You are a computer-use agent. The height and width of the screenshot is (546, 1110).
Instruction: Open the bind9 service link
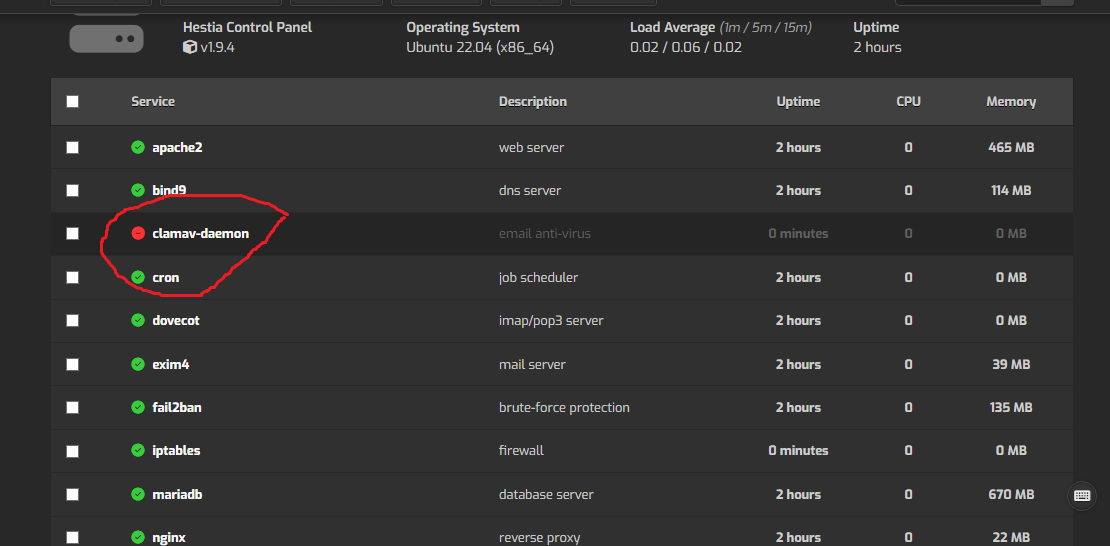click(x=169, y=190)
